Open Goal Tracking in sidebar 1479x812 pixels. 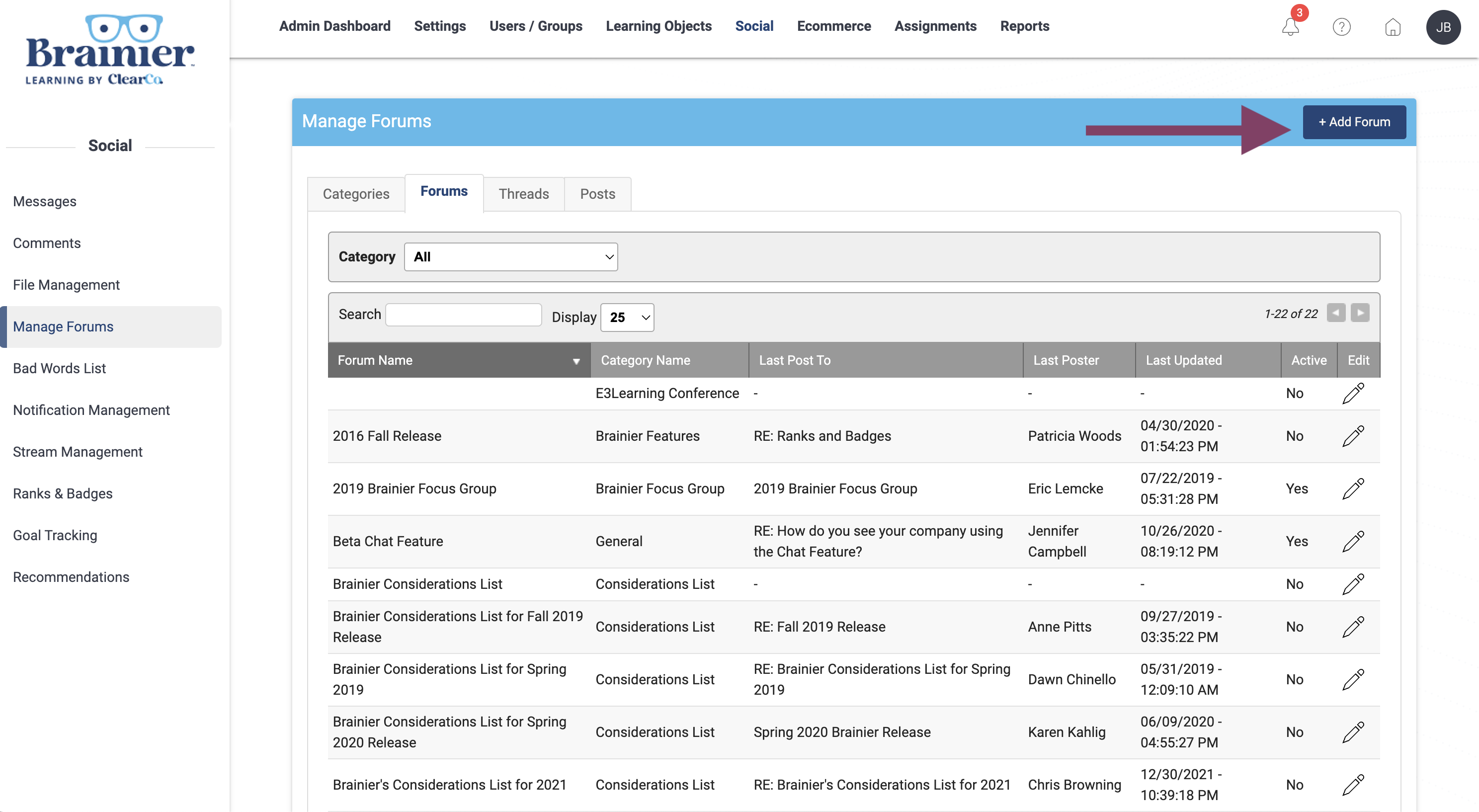(55, 536)
